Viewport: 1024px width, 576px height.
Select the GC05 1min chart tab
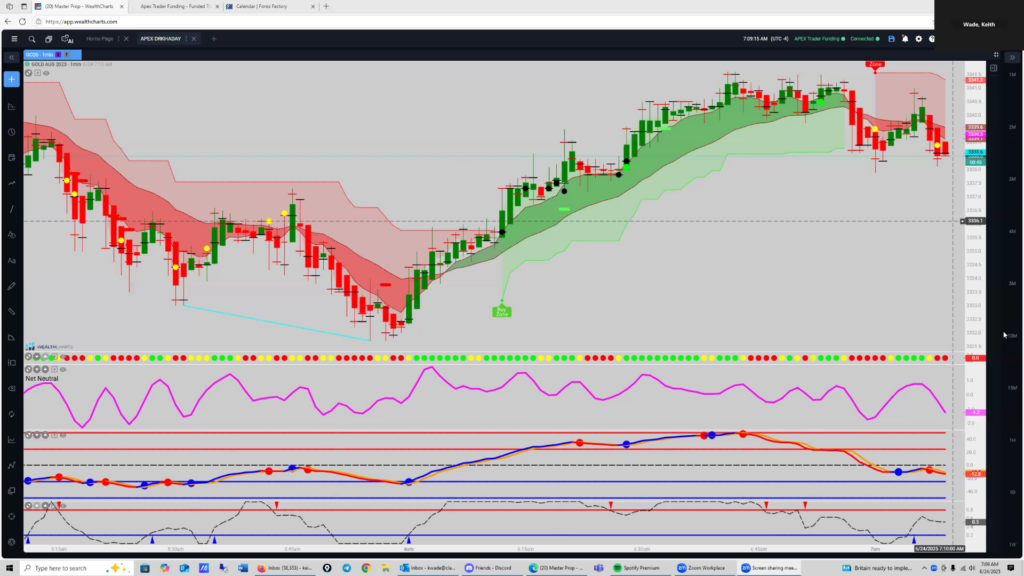point(52,55)
